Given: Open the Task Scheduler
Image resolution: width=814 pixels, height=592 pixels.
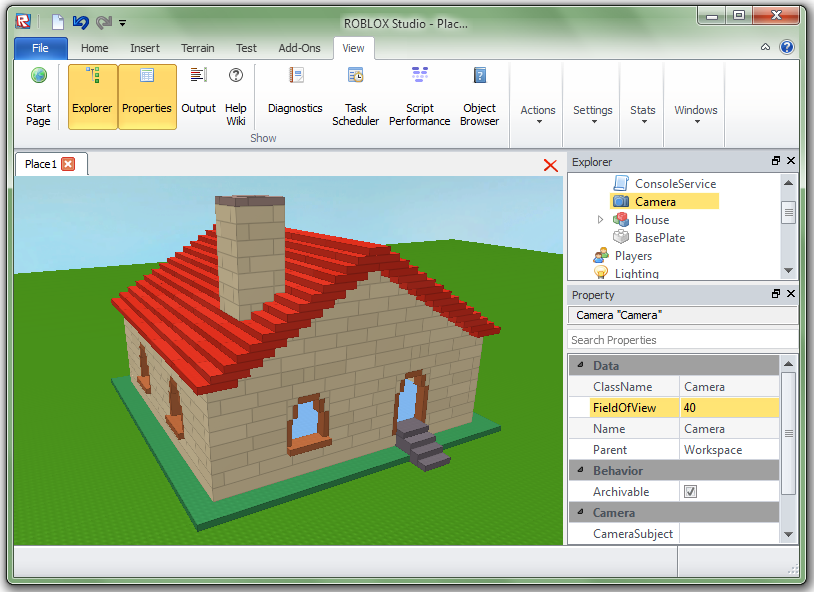Looking at the screenshot, I should click(x=356, y=97).
